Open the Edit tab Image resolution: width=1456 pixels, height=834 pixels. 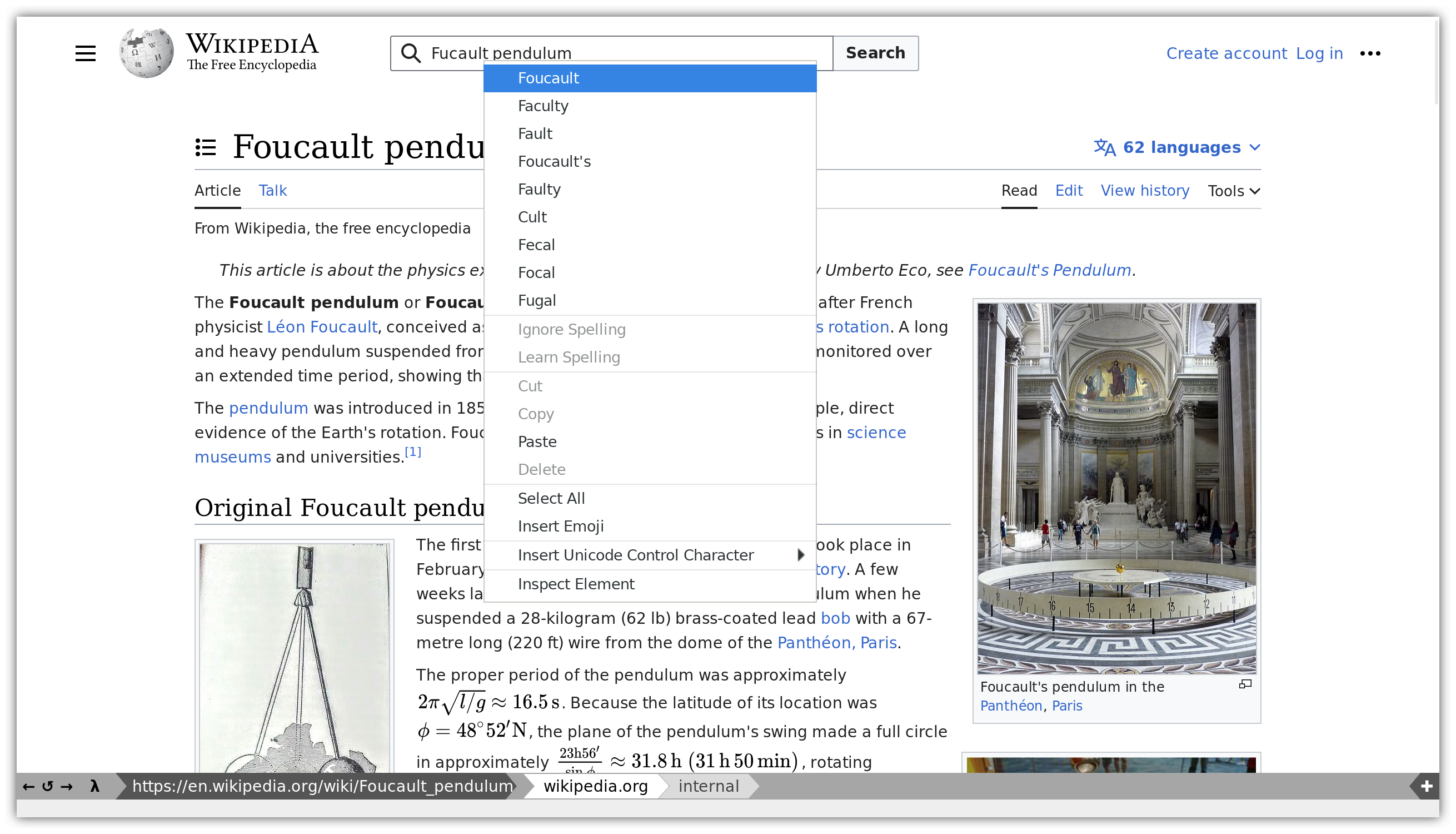[x=1069, y=191]
